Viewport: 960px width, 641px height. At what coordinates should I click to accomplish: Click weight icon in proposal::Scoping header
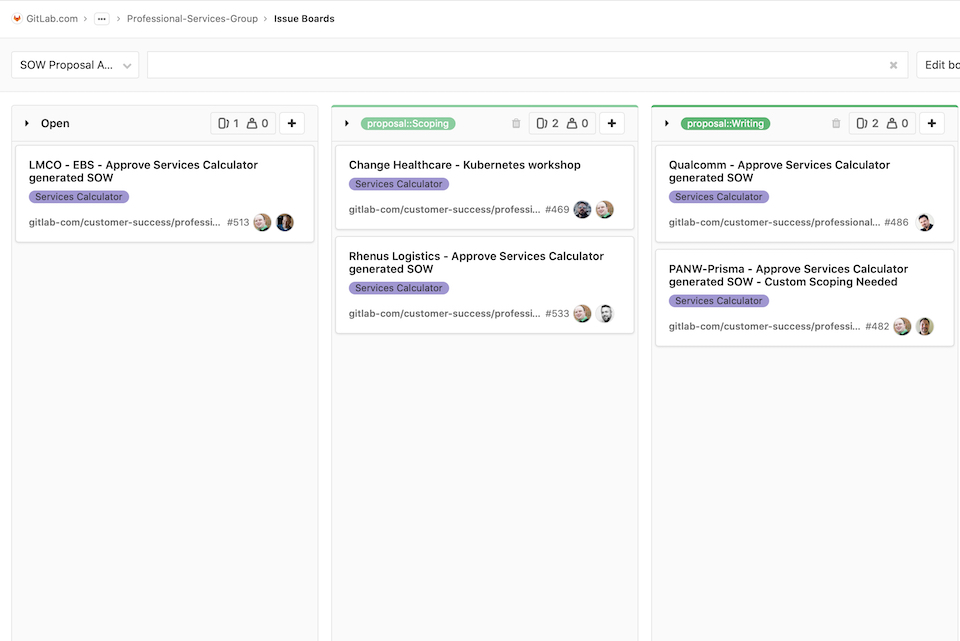click(572, 123)
